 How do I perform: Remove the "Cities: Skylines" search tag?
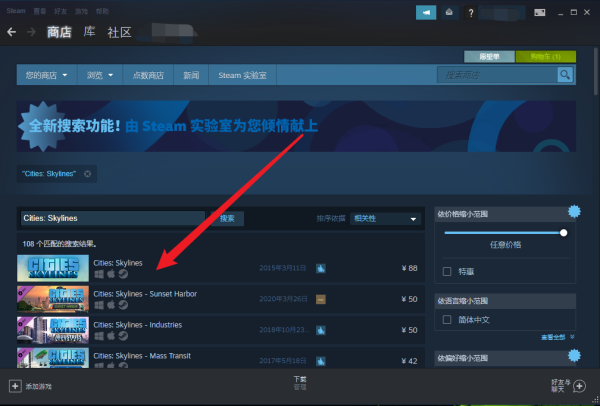88,174
